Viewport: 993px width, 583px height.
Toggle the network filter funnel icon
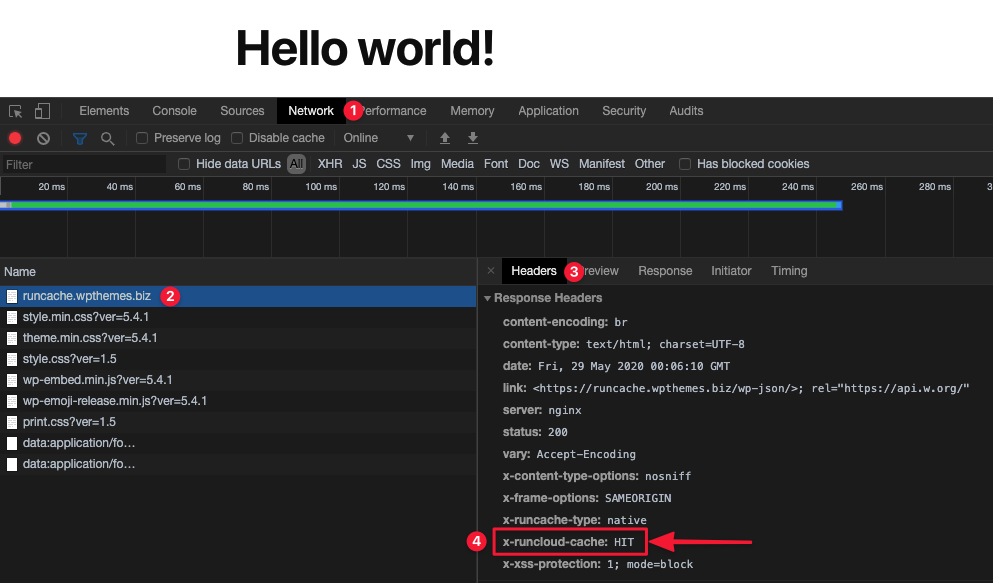tap(80, 138)
